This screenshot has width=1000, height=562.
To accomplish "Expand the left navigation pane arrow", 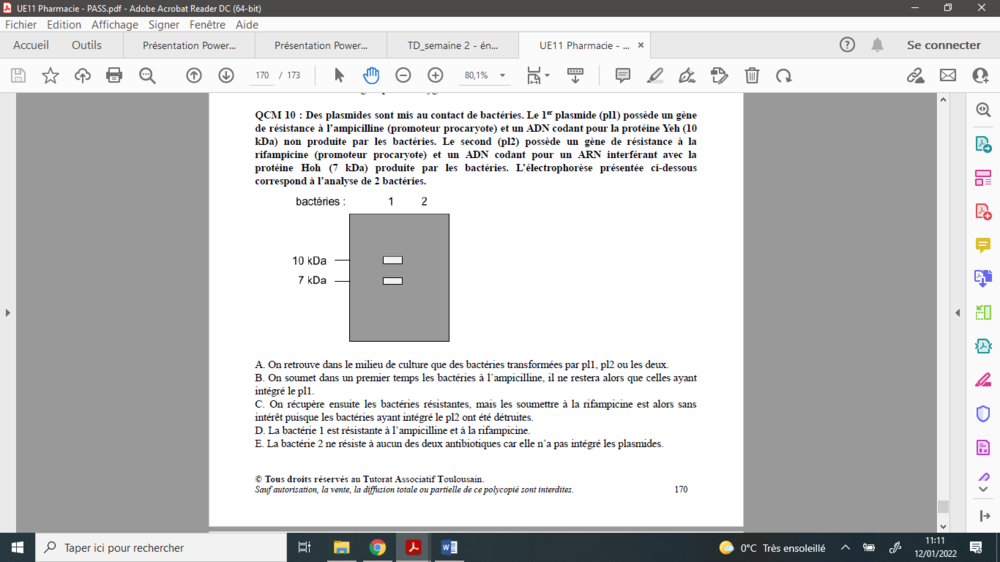I will [x=8, y=313].
